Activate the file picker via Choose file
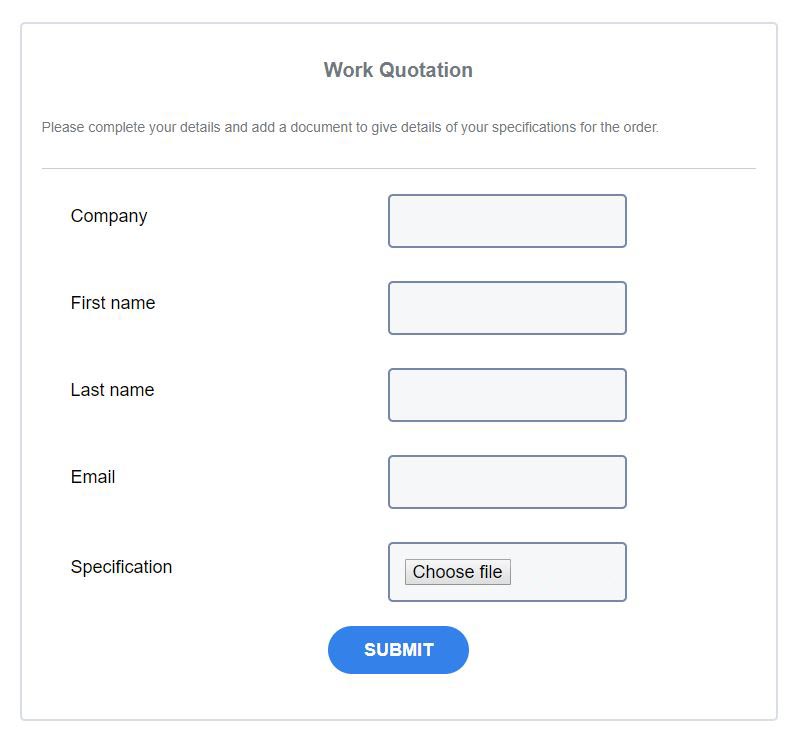800x741 pixels. coord(457,571)
